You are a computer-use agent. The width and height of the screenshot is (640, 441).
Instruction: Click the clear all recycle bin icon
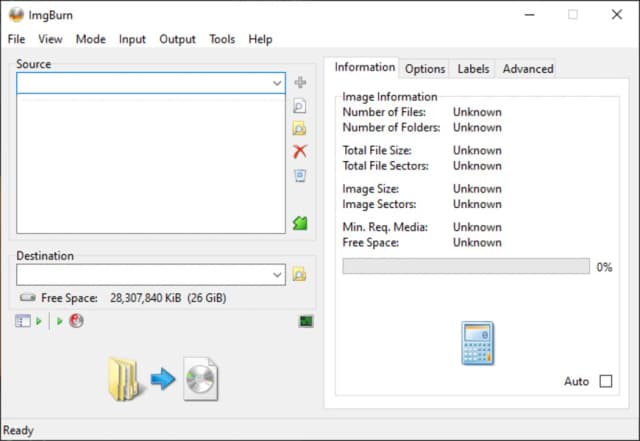[300, 176]
